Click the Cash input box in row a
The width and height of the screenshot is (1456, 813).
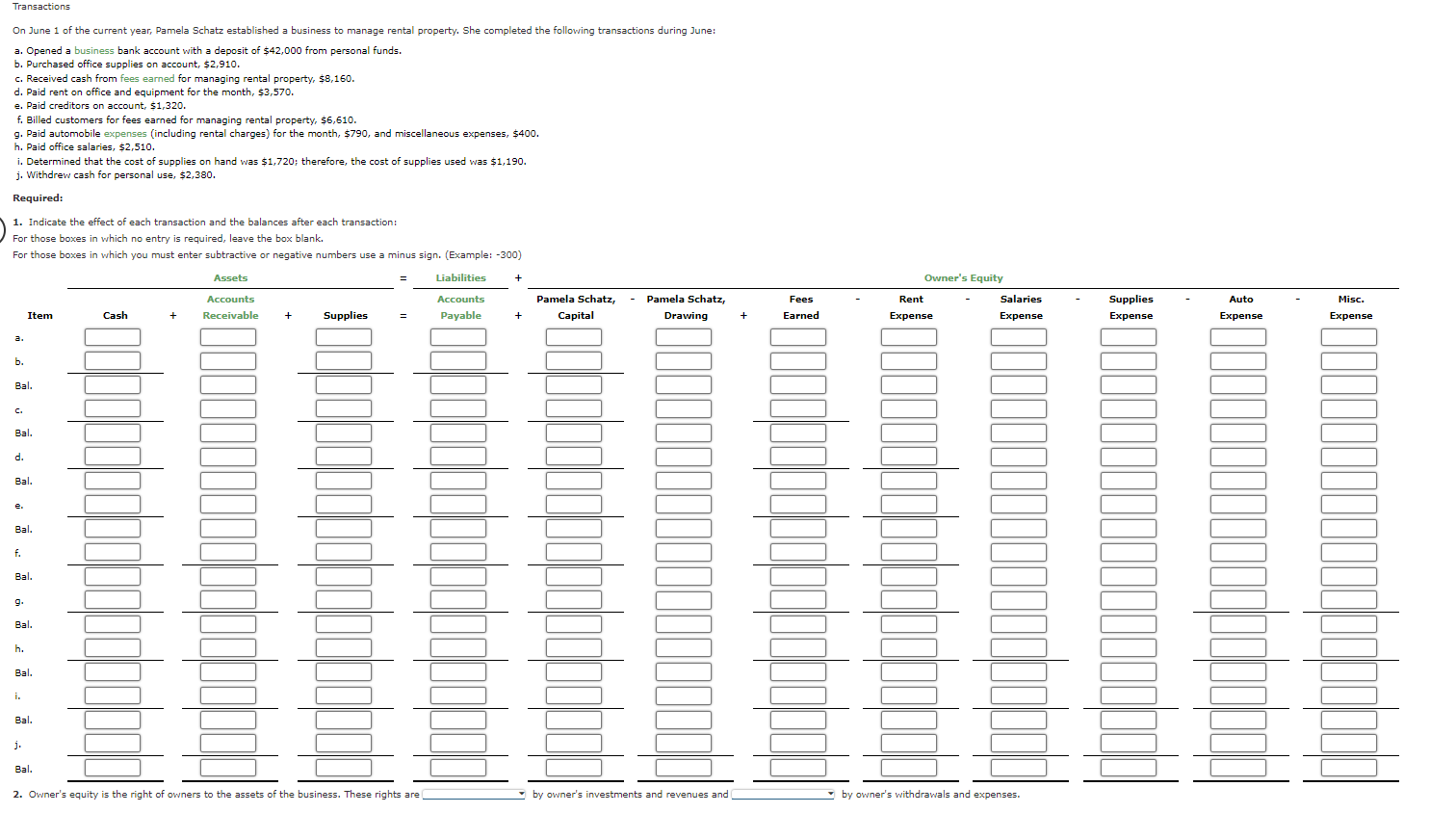coord(113,337)
